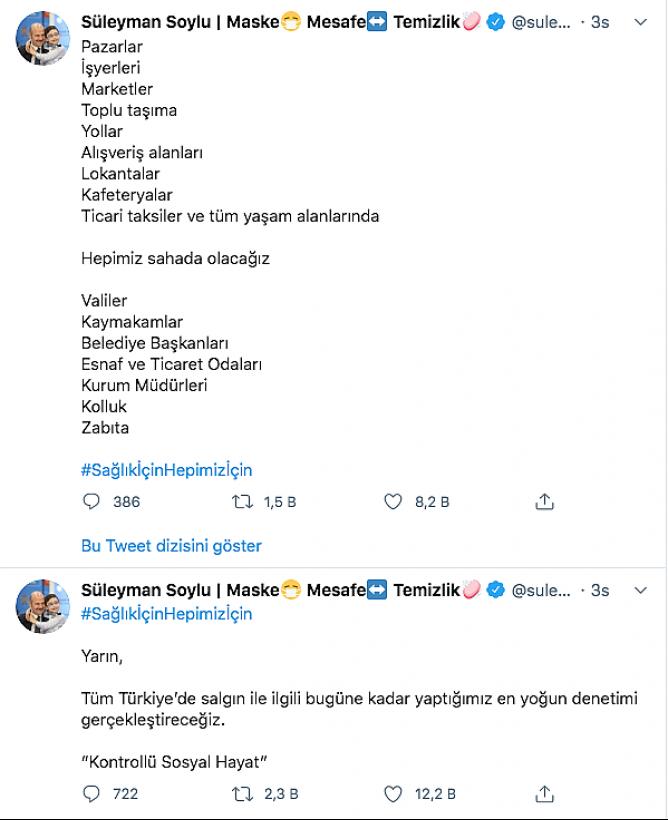Open hashtag #SağlıkİçinHepimizİçin in first tweet
Screen dimensions: 668x820
coord(166,470)
